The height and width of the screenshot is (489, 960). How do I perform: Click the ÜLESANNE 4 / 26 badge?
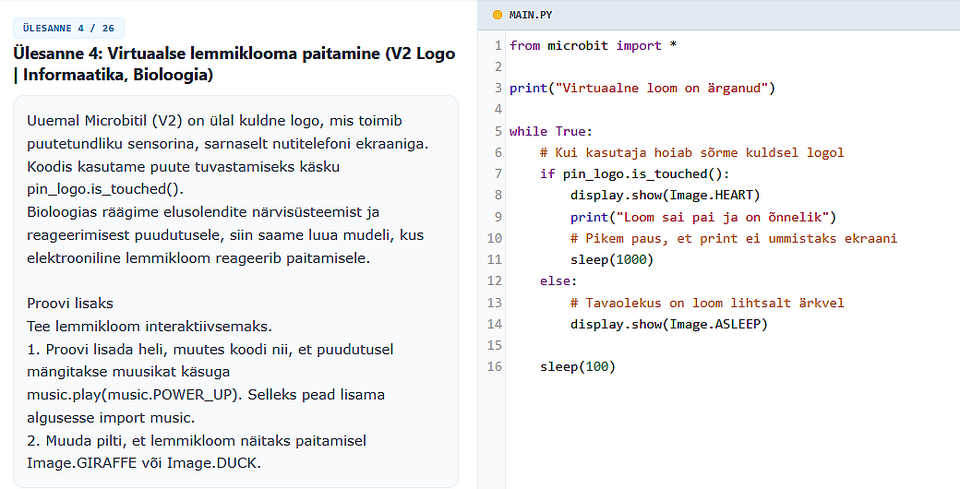69,28
